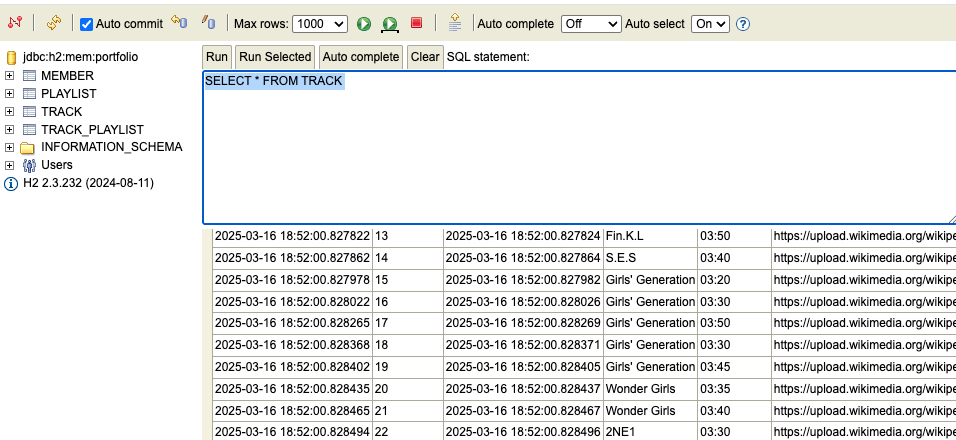Expand the TRACK table node
The image size is (956, 440).
[x=9, y=112]
